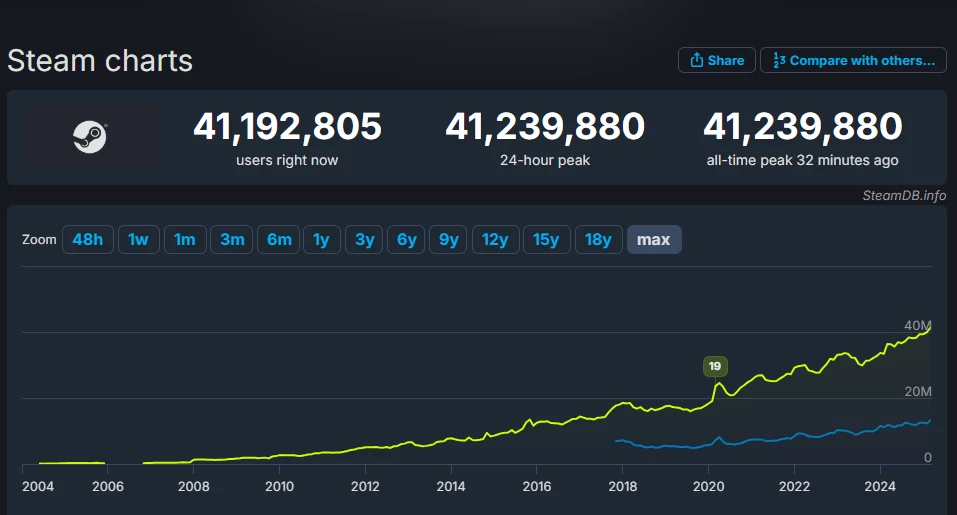Click the Share button
Viewport: 957px width, 515px height.
[717, 60]
